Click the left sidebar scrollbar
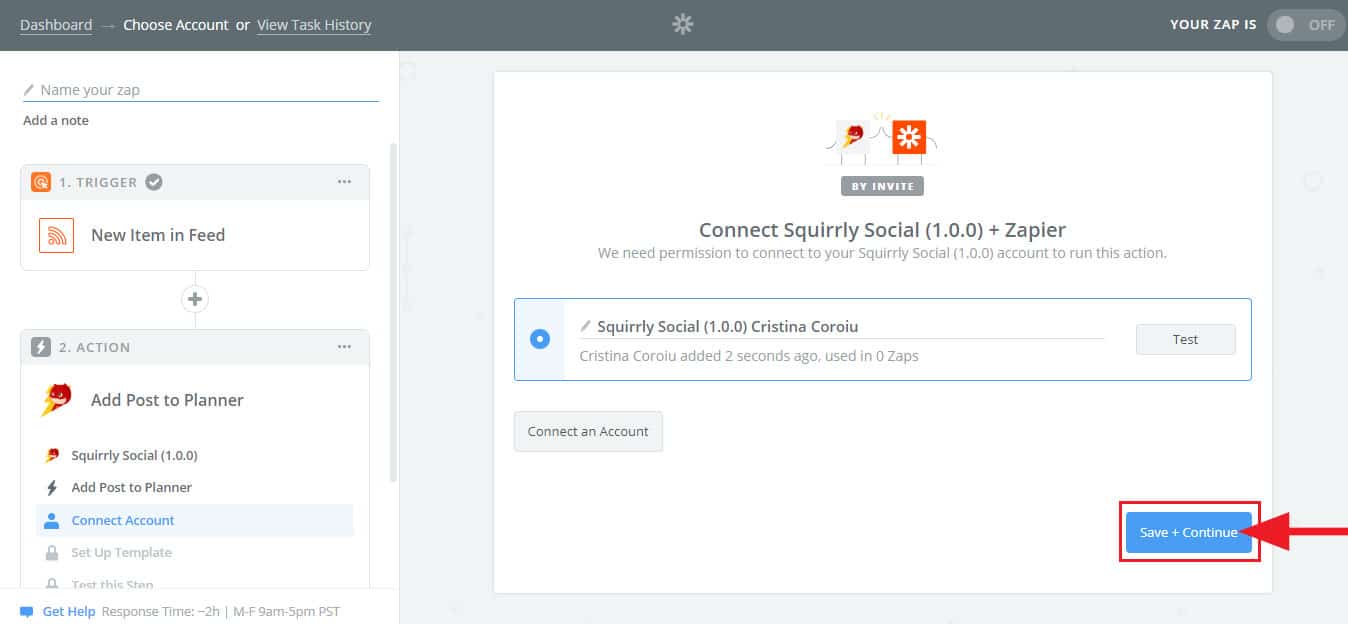 (x=393, y=312)
